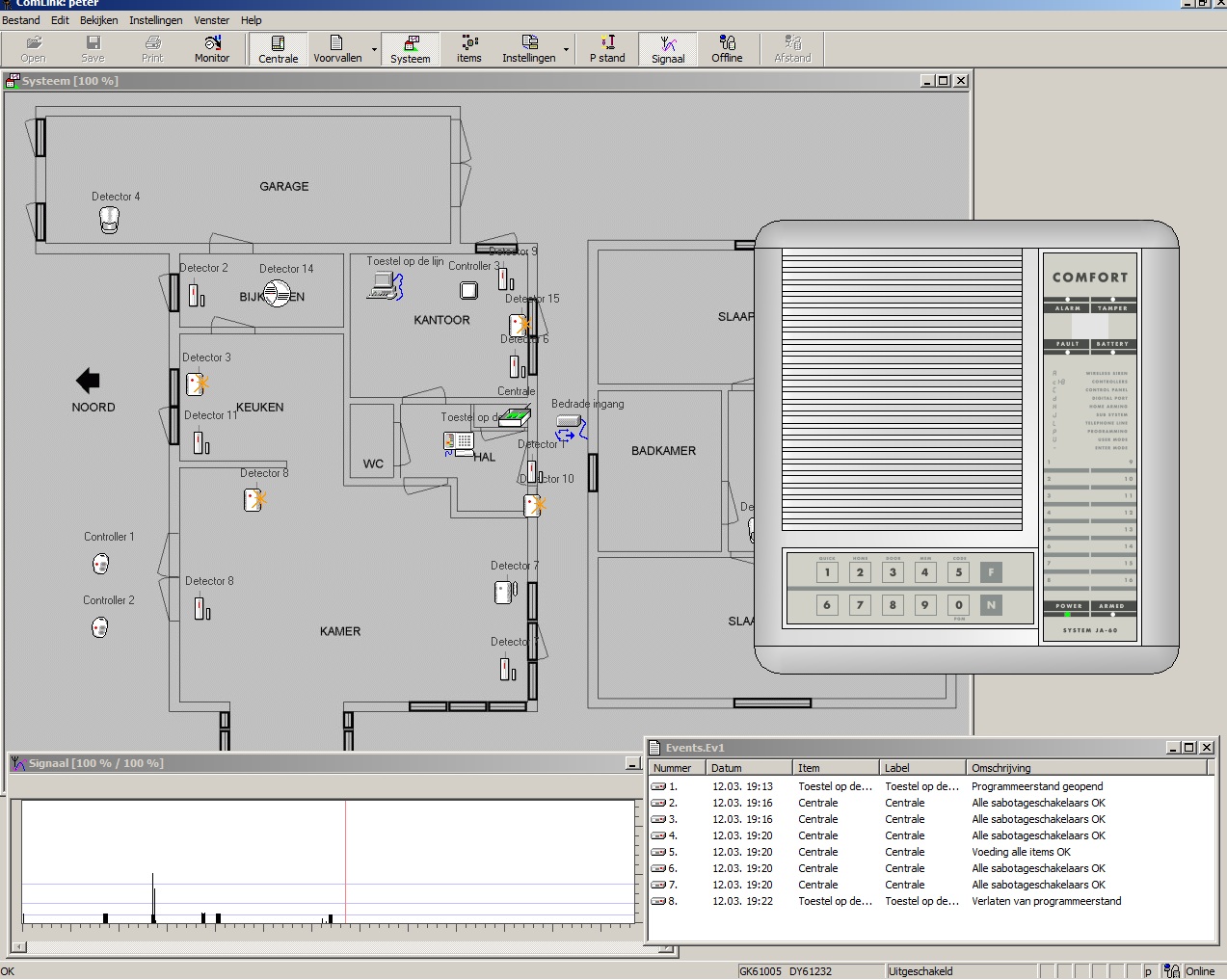This screenshot has height=980, width=1227.
Task: Open the Venster menu
Action: [211, 20]
